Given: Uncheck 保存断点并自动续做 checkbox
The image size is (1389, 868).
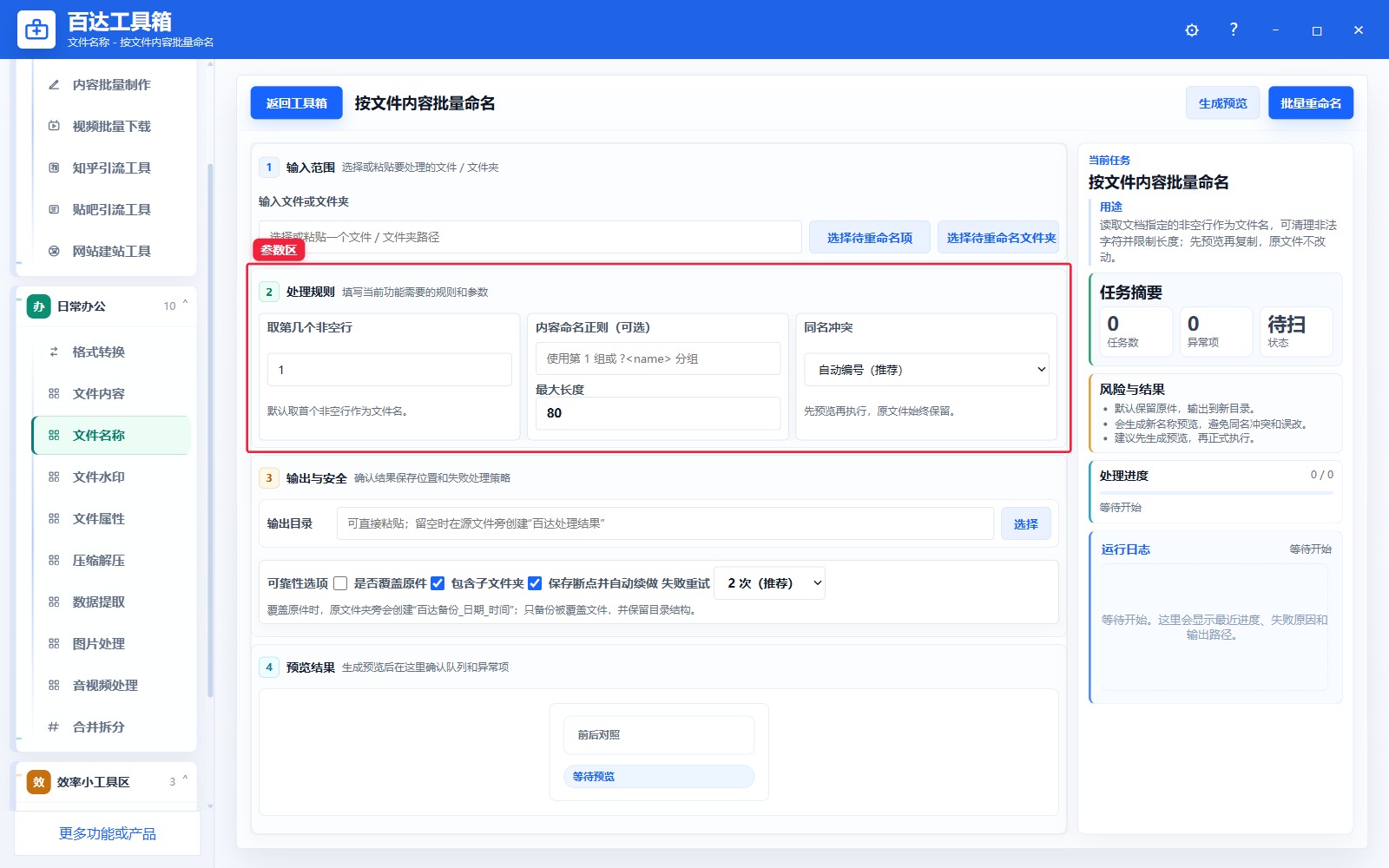Looking at the screenshot, I should [535, 583].
